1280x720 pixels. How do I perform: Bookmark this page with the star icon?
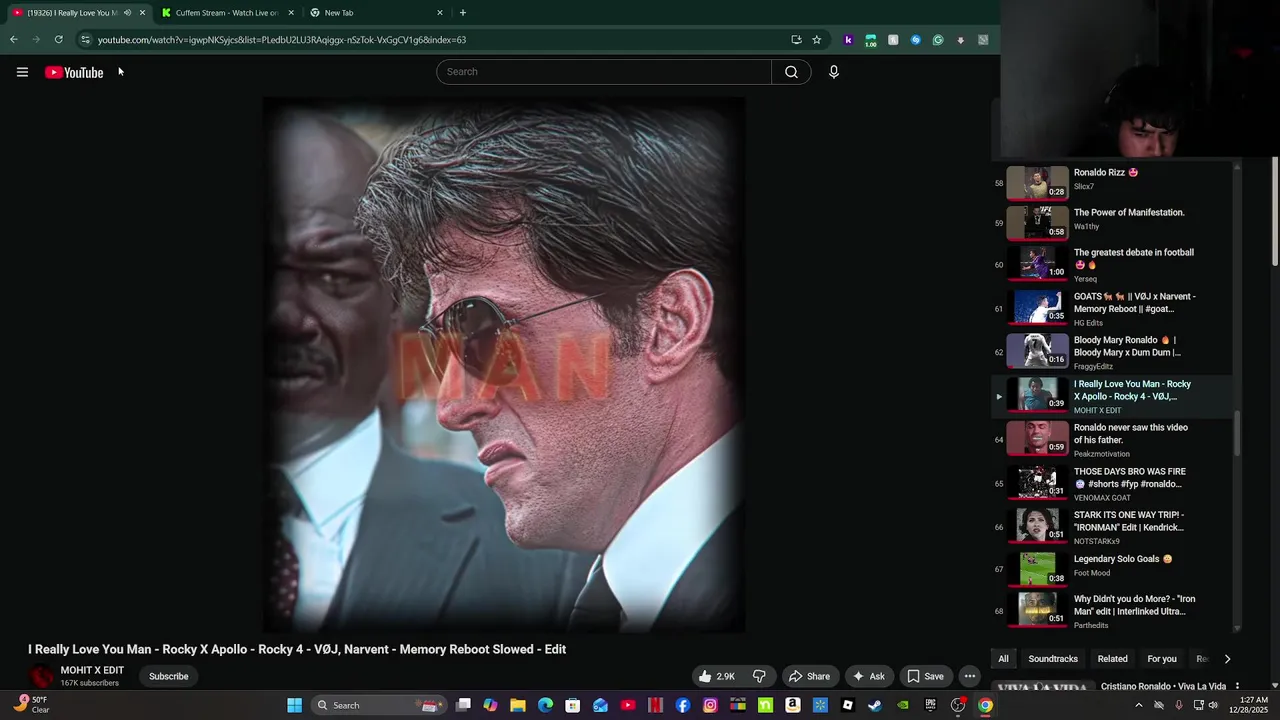coord(816,40)
